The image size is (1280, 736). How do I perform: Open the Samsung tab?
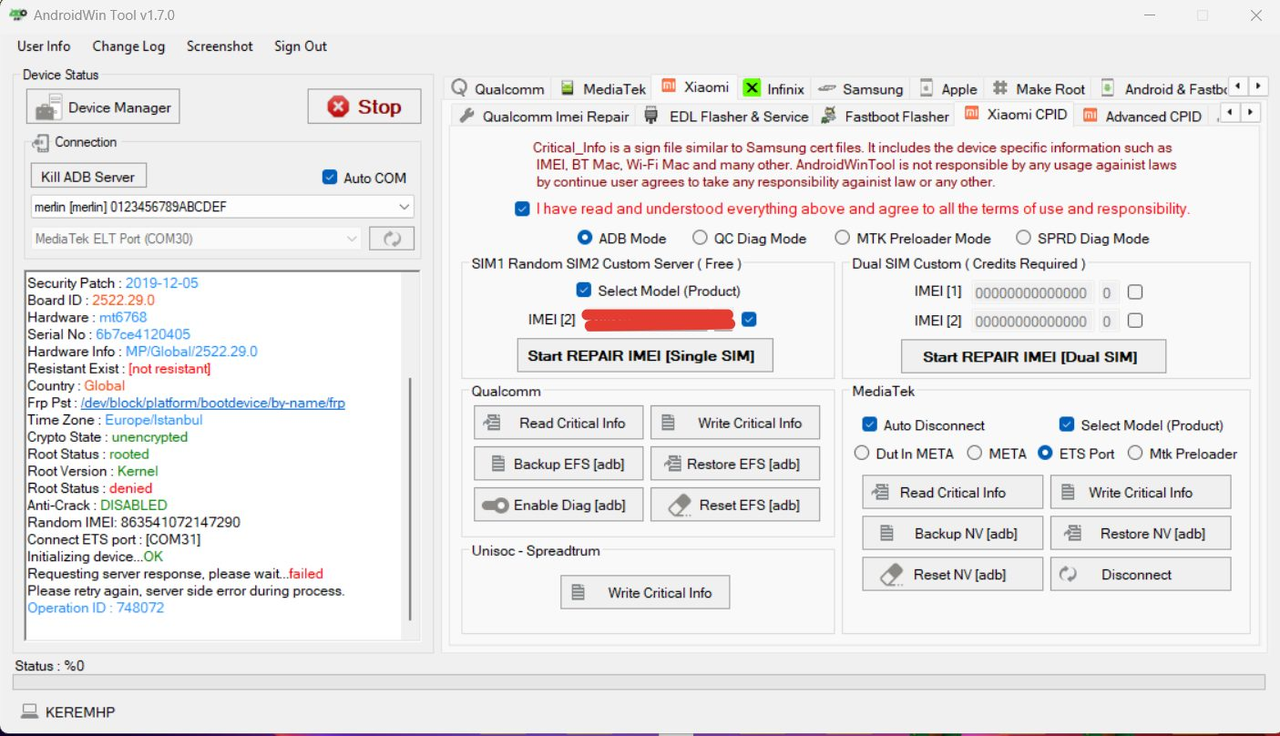pos(861,88)
